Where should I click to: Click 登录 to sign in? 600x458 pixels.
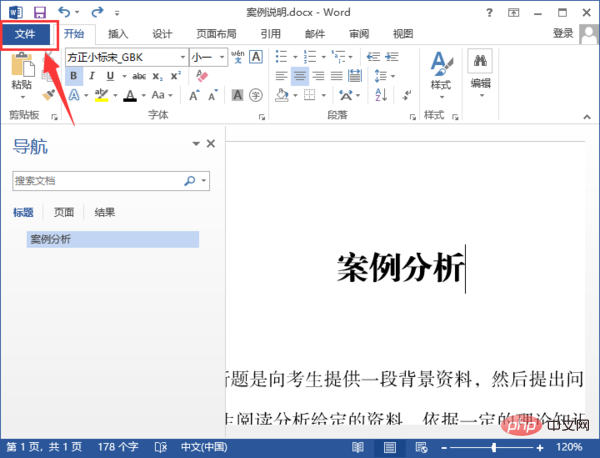click(562, 33)
